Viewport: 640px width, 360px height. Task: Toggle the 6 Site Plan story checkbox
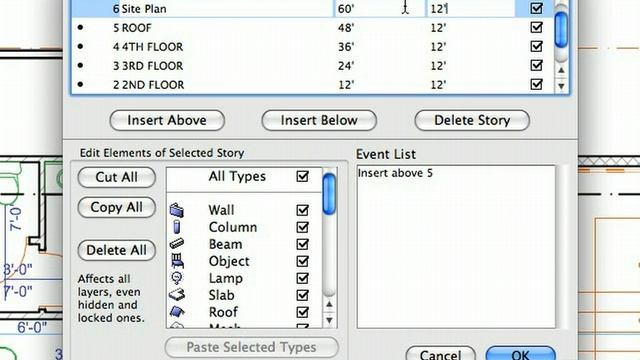pos(536,8)
